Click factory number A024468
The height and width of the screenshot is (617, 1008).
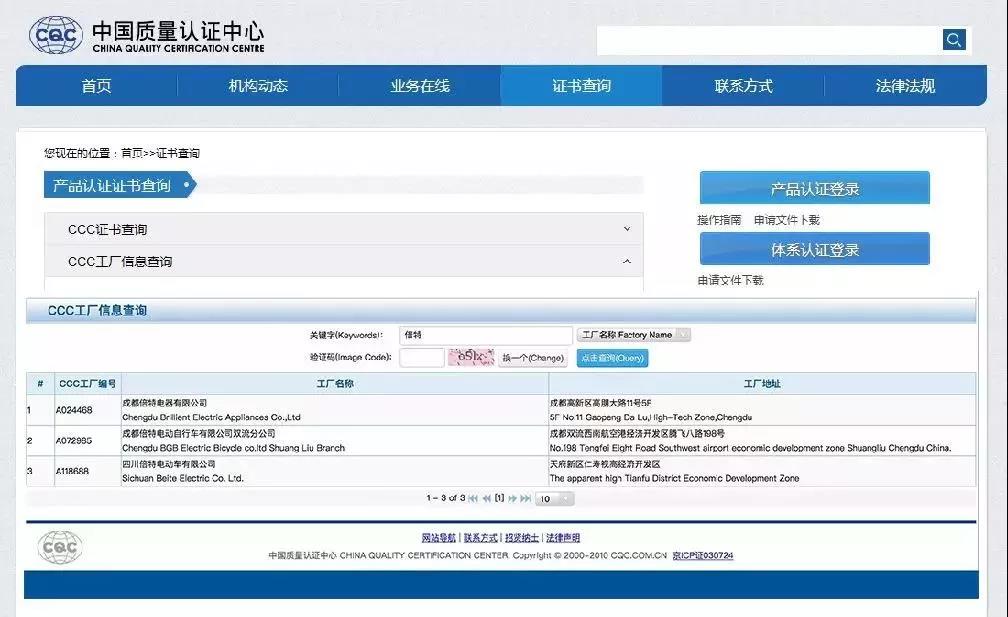pos(74,410)
